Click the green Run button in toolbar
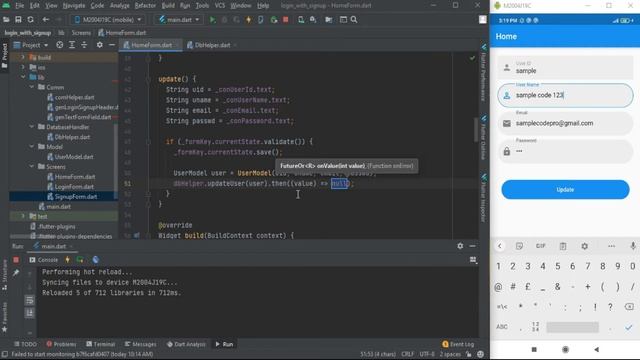 [212, 20]
